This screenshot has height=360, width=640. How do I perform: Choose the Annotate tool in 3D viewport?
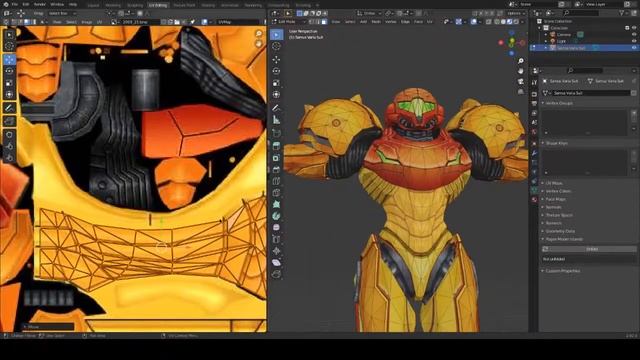276,108
